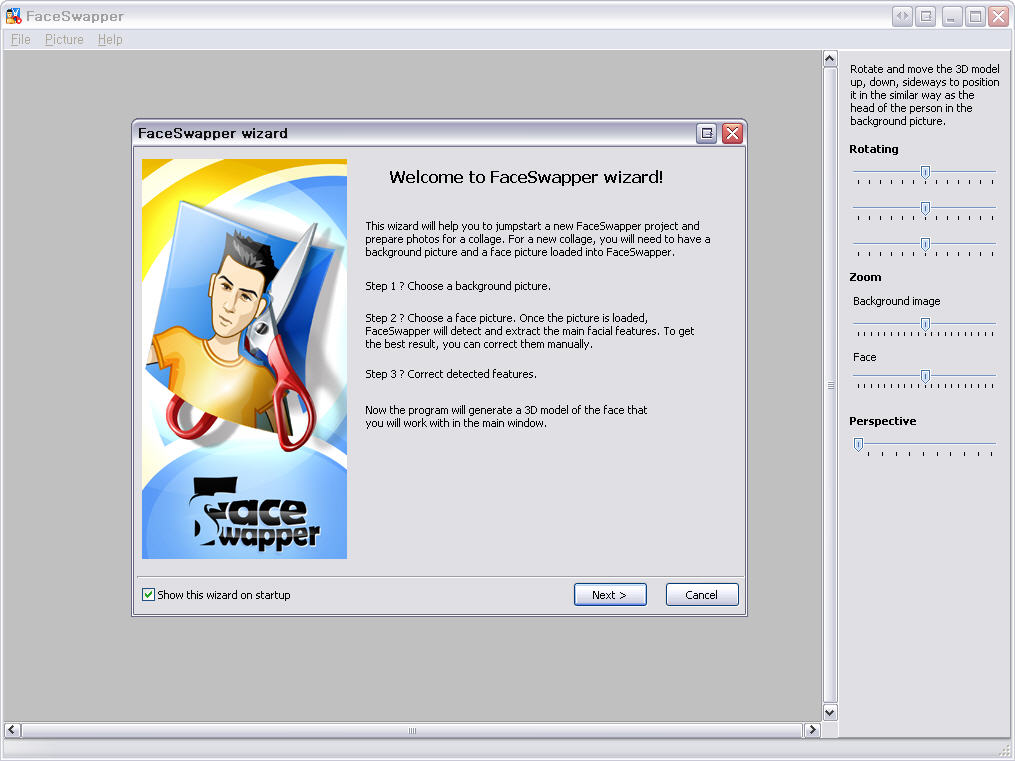The width and height of the screenshot is (1015, 761).
Task: Cancel the FaceSwapper wizard
Action: (x=702, y=595)
